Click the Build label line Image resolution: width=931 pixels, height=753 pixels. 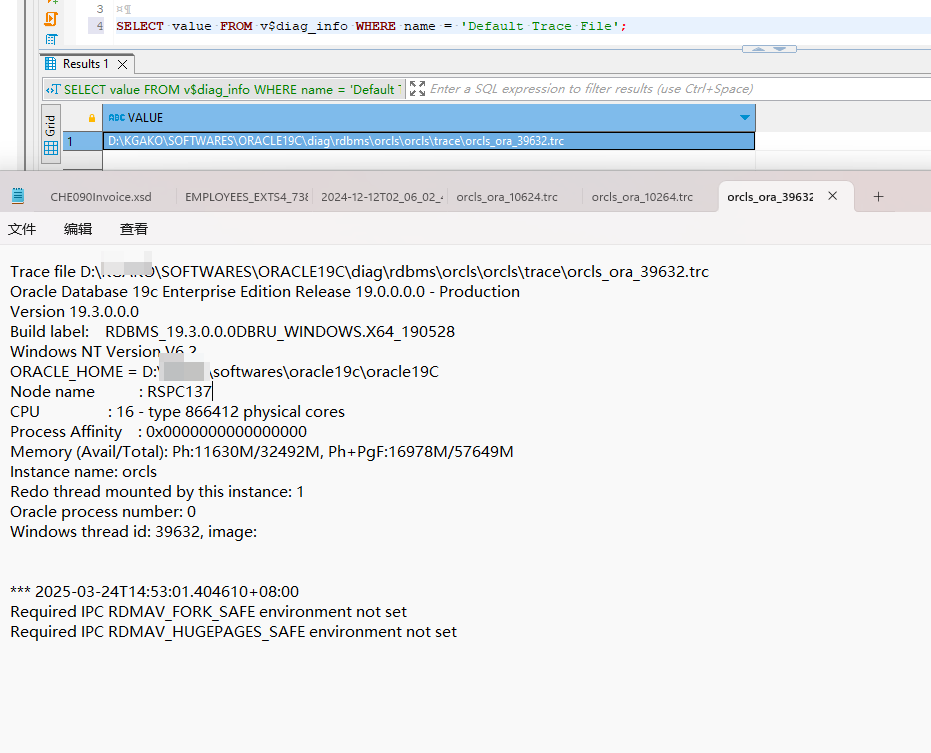[x=232, y=331]
